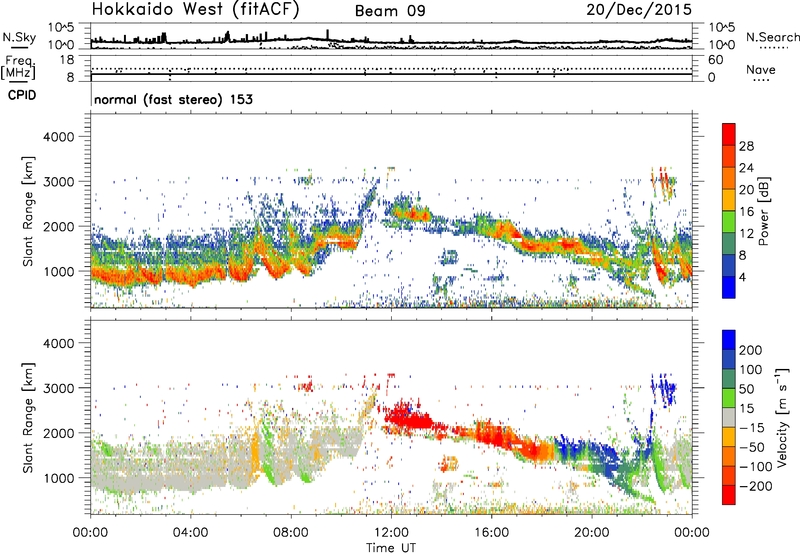Click the date '20/Dec/2015'
This screenshot has width=800, height=554.
[639, 9]
